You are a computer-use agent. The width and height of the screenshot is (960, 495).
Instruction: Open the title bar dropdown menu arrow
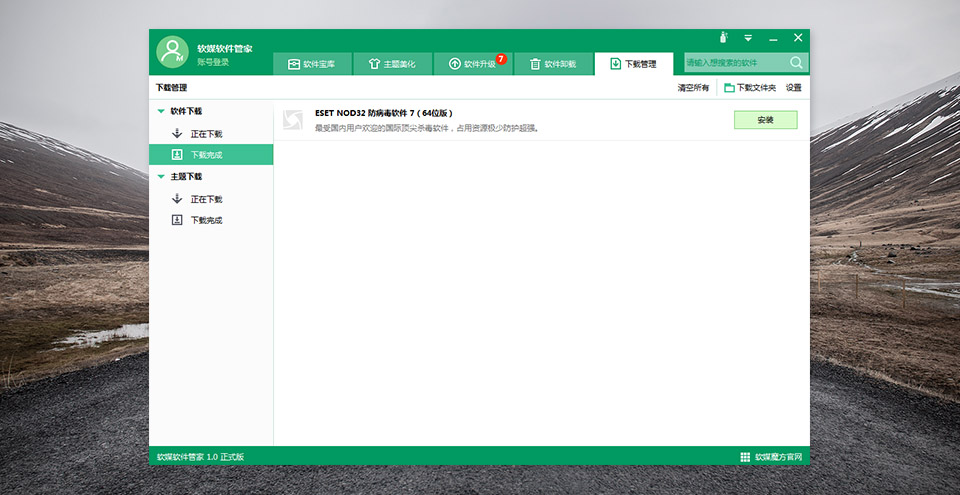tap(747, 38)
